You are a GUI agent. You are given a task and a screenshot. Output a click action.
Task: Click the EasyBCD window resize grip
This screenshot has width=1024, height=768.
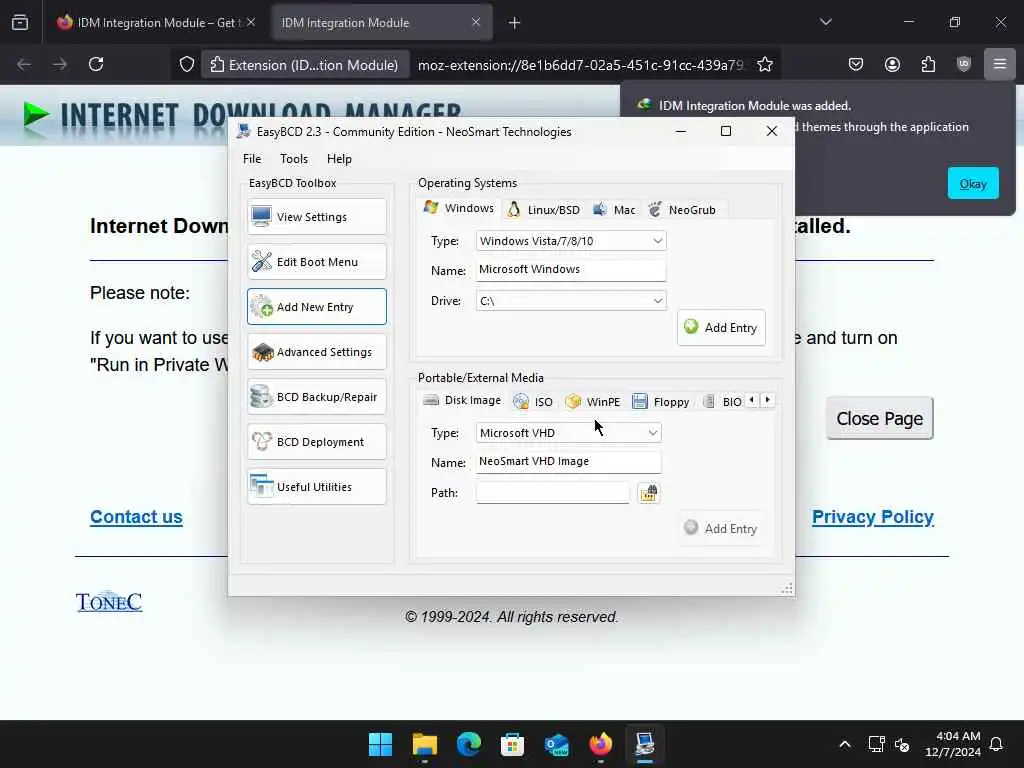click(x=788, y=588)
